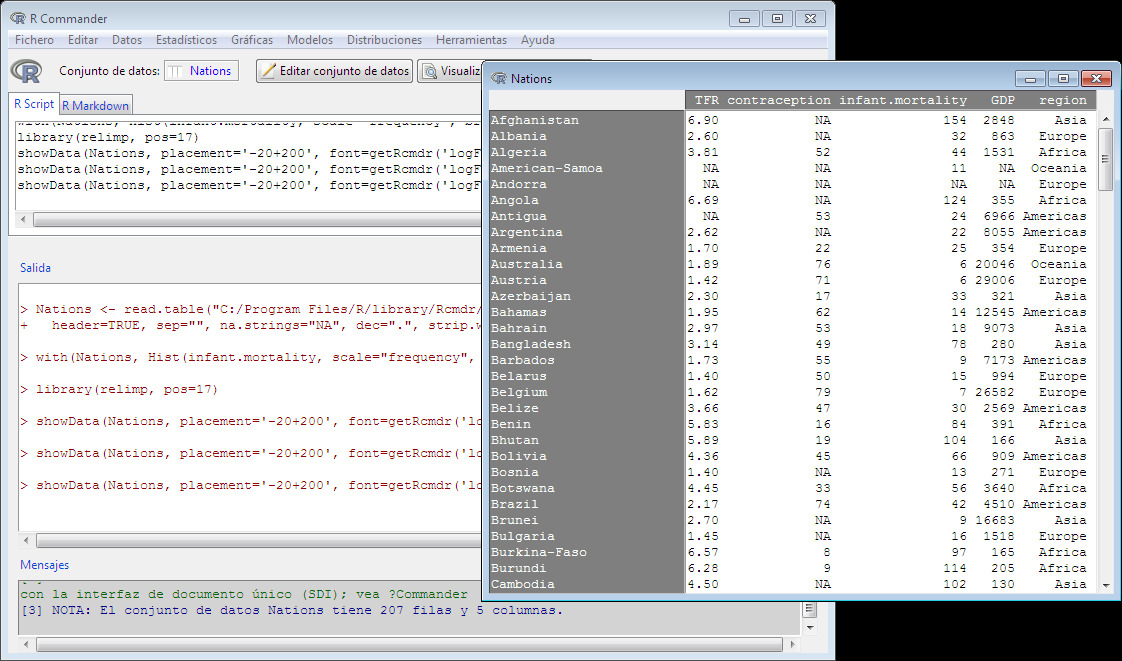Maximize the Nations data window
The width and height of the screenshot is (1122, 661).
(x=1063, y=79)
